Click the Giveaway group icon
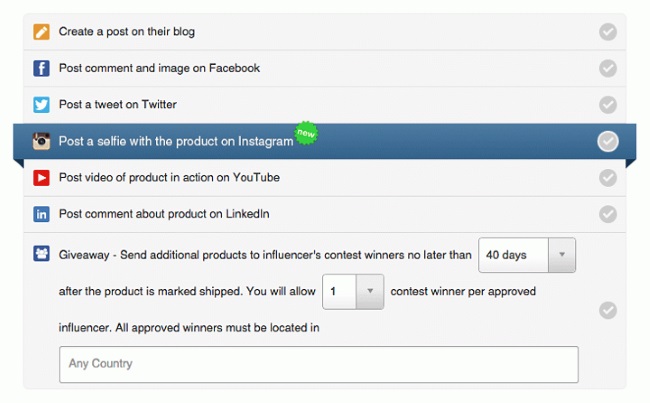The height and width of the screenshot is (403, 650). point(41,254)
